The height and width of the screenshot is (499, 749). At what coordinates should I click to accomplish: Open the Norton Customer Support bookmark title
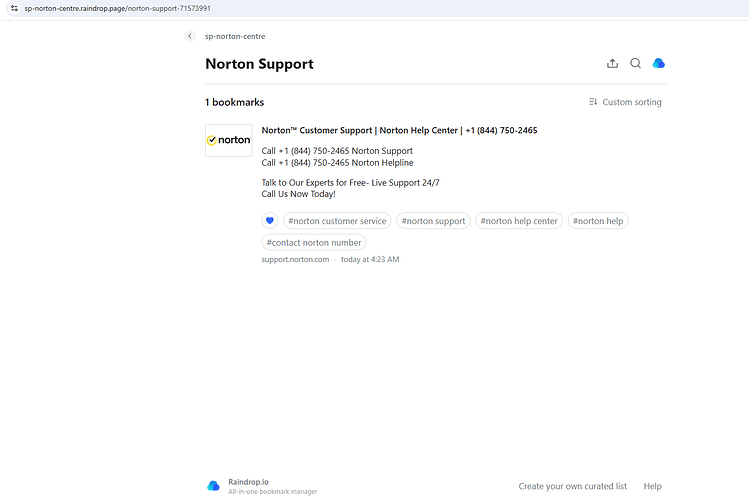399,130
